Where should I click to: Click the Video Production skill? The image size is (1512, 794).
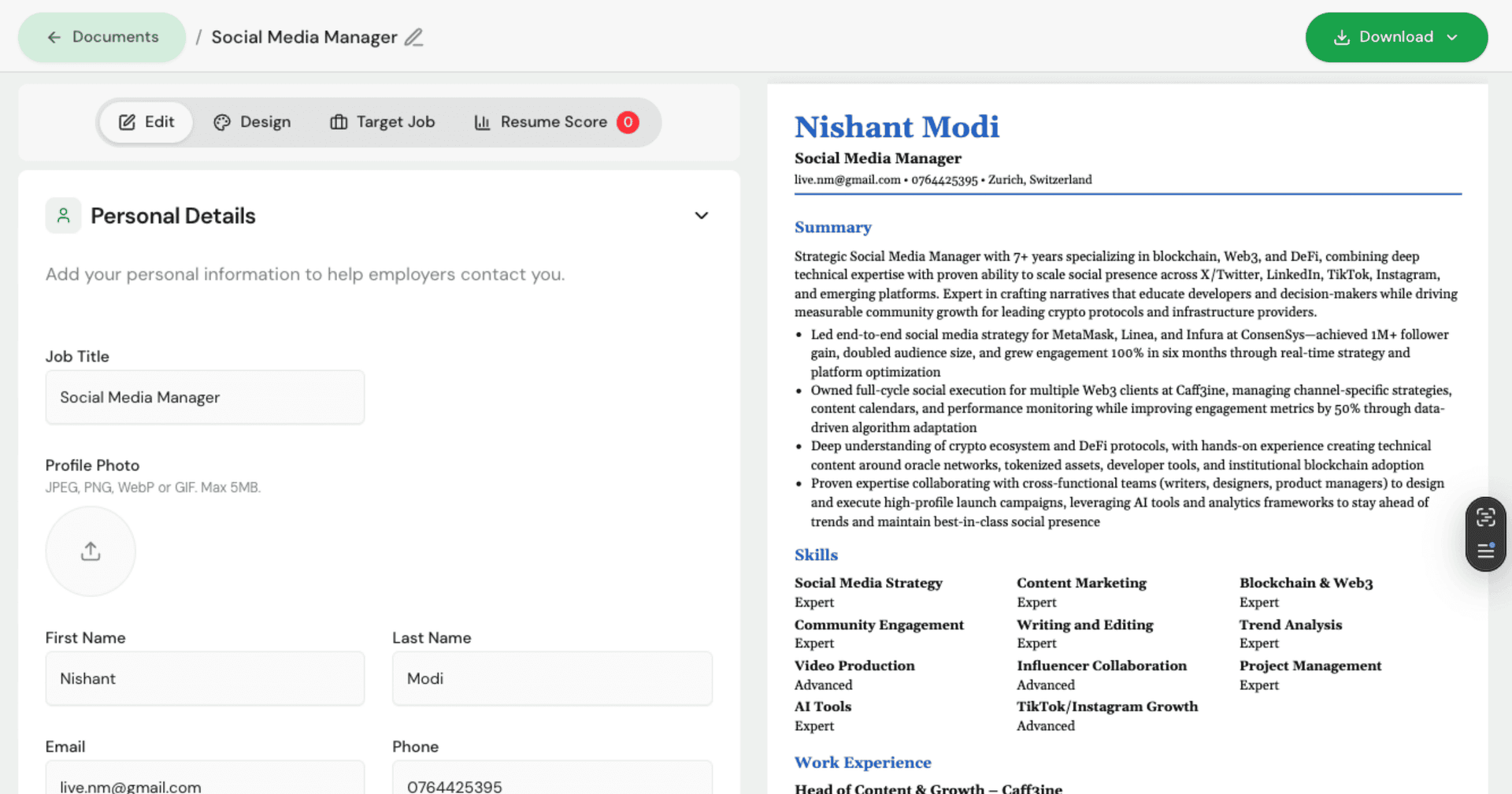[854, 666]
